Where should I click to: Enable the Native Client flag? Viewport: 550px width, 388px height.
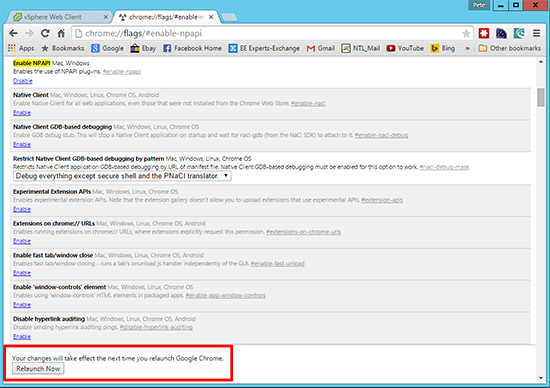coord(22,113)
